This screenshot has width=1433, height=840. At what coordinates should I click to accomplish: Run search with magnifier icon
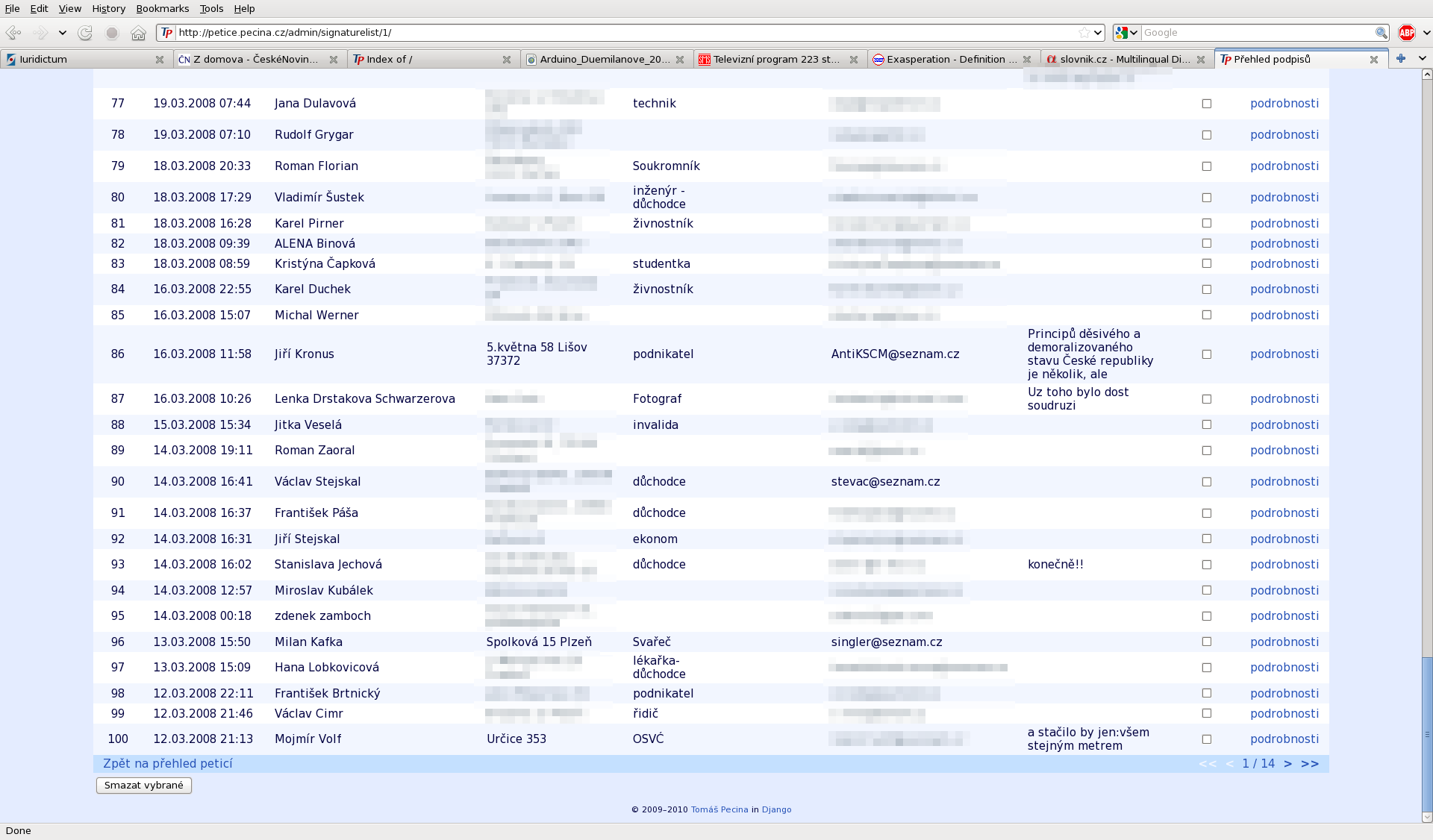pos(1382,33)
